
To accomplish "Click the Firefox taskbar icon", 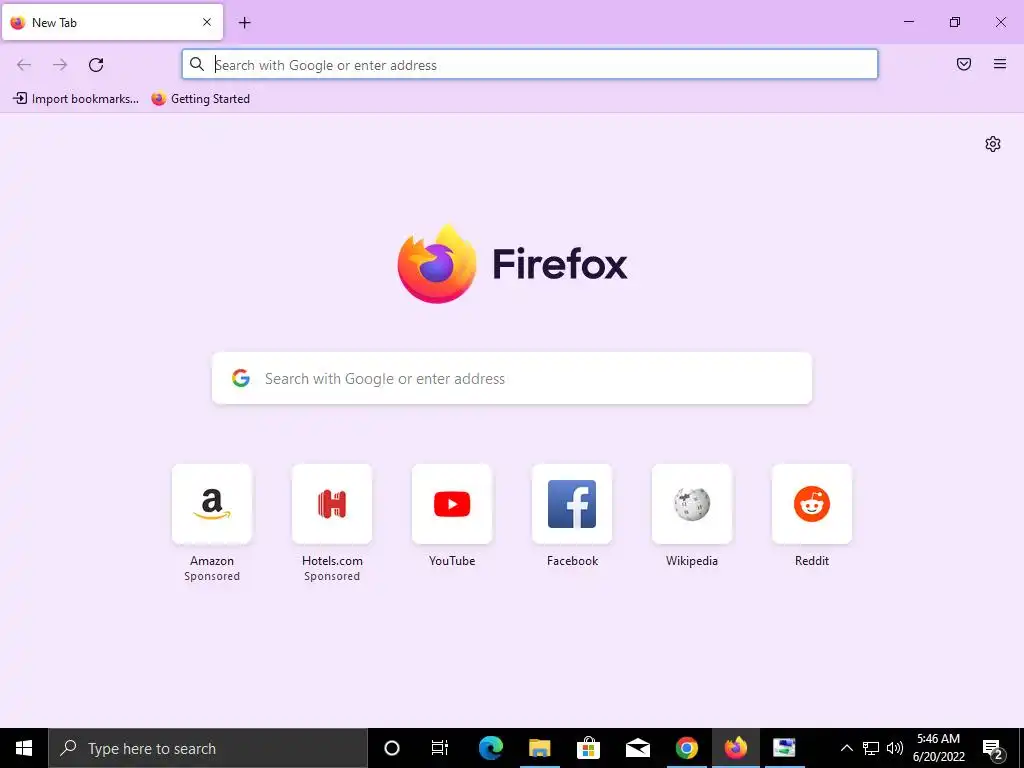I will (735, 748).
